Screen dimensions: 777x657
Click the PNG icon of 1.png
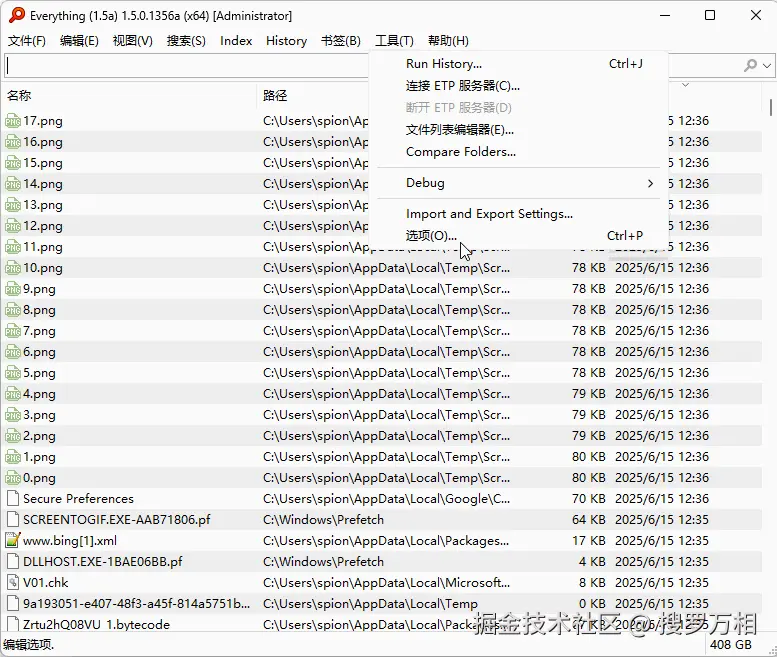click(x=13, y=457)
